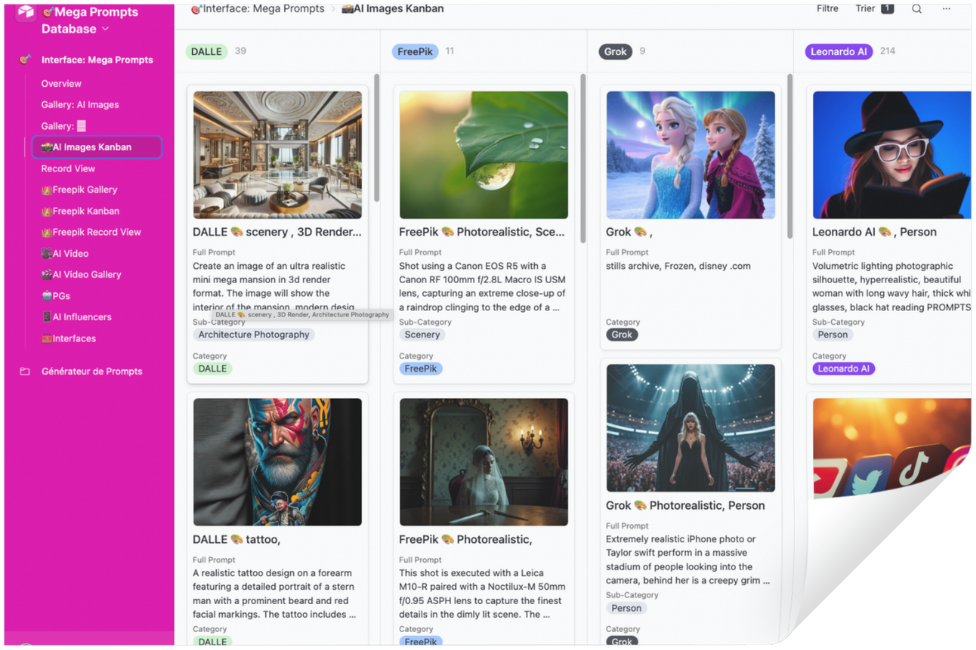Screen dimensions: 976x650
Task: Click the AI Images Kanban breadcrumb
Action: 393,9
